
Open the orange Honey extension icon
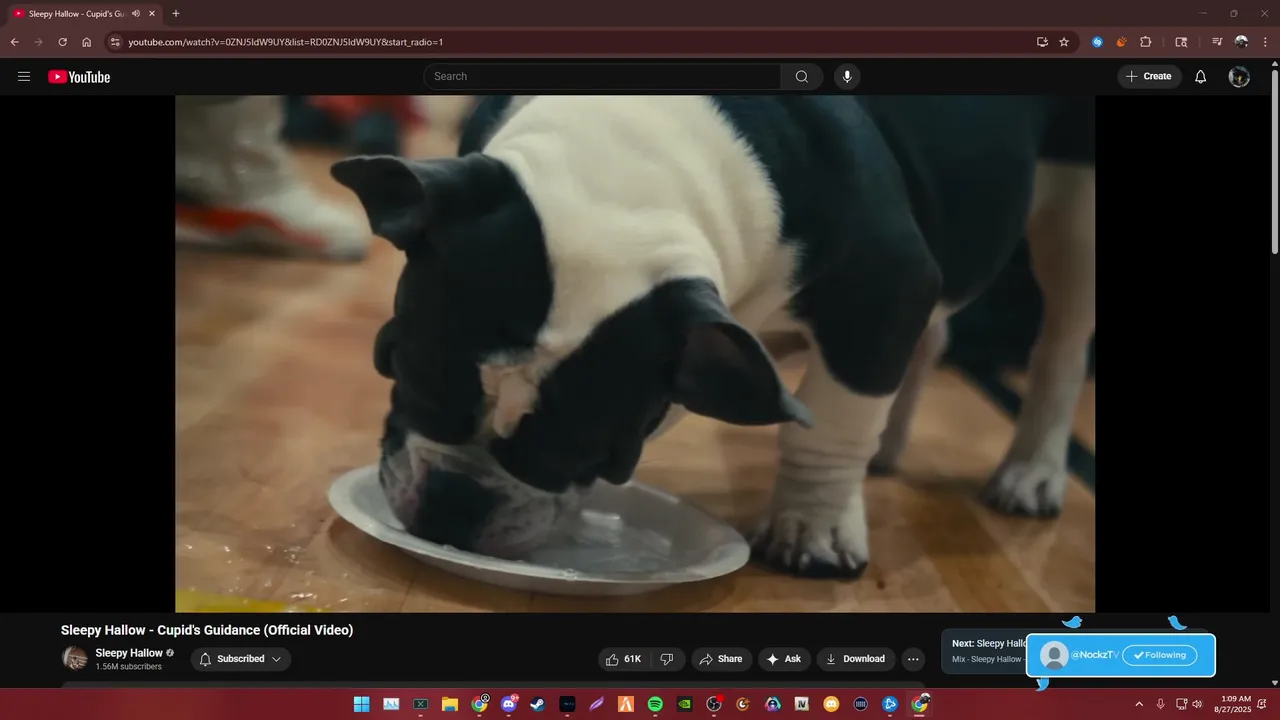(x=1121, y=42)
